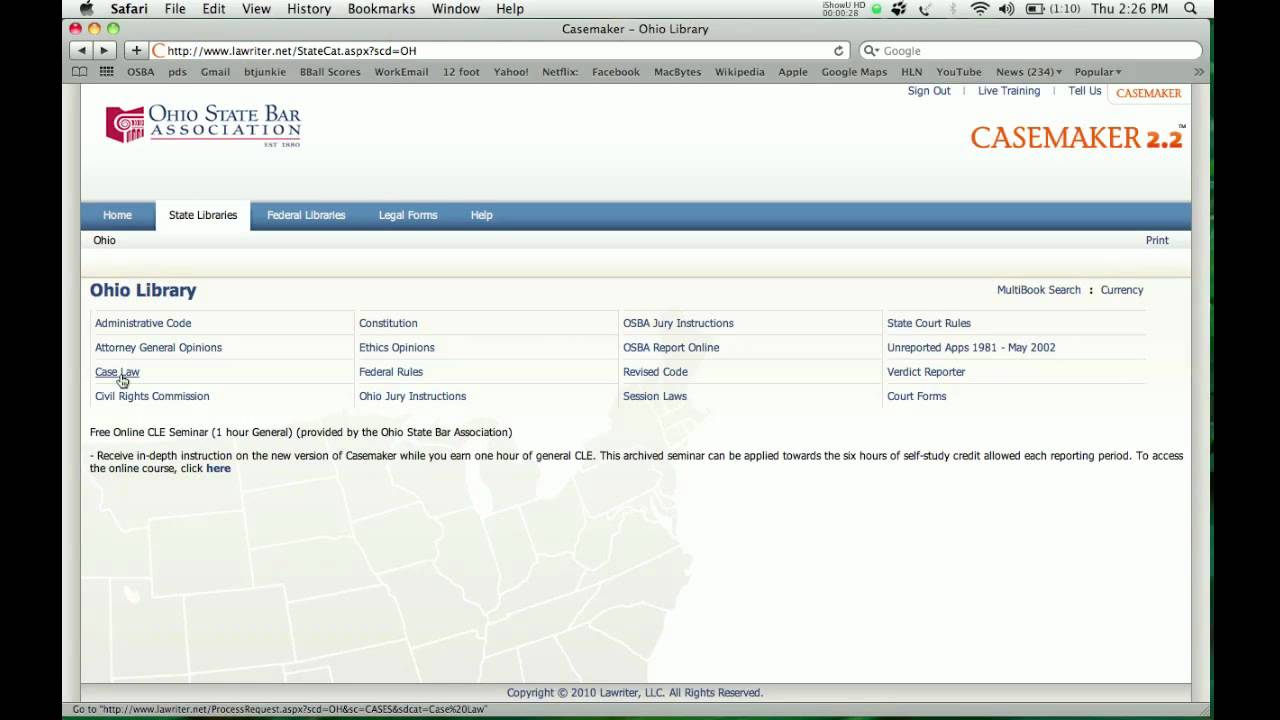Click the paw print menu bar icon
The image size is (1280, 720).
tap(899, 9)
